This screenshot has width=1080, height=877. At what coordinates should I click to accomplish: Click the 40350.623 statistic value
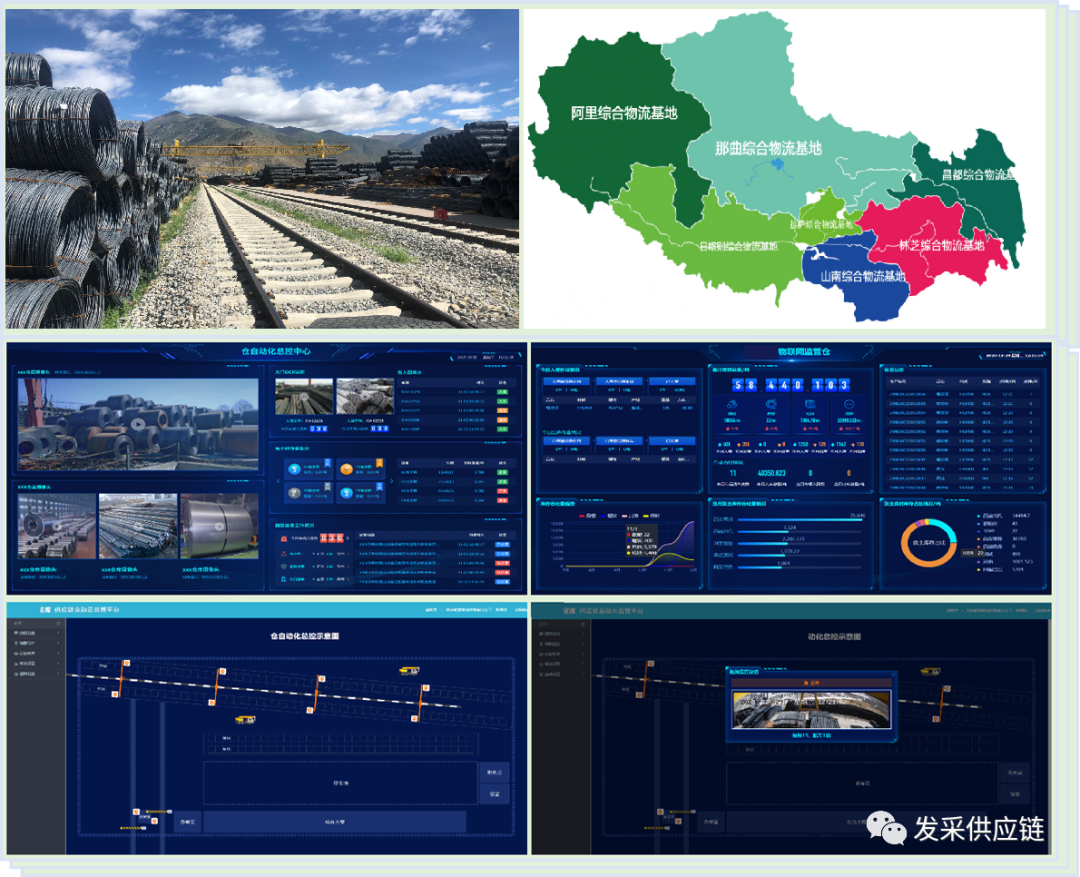[771, 473]
